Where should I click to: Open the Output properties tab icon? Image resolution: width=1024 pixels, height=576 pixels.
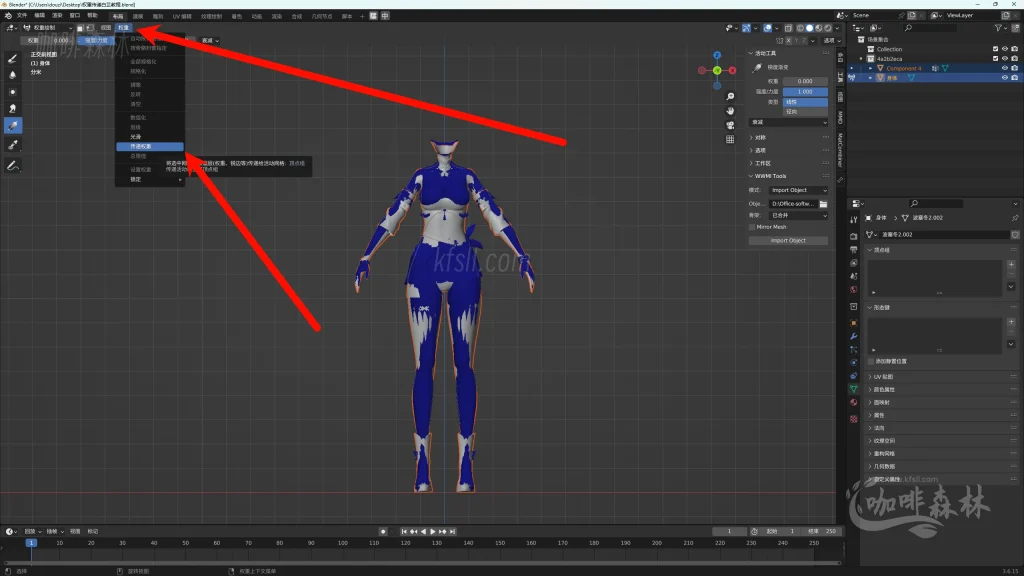pyautogui.click(x=854, y=249)
